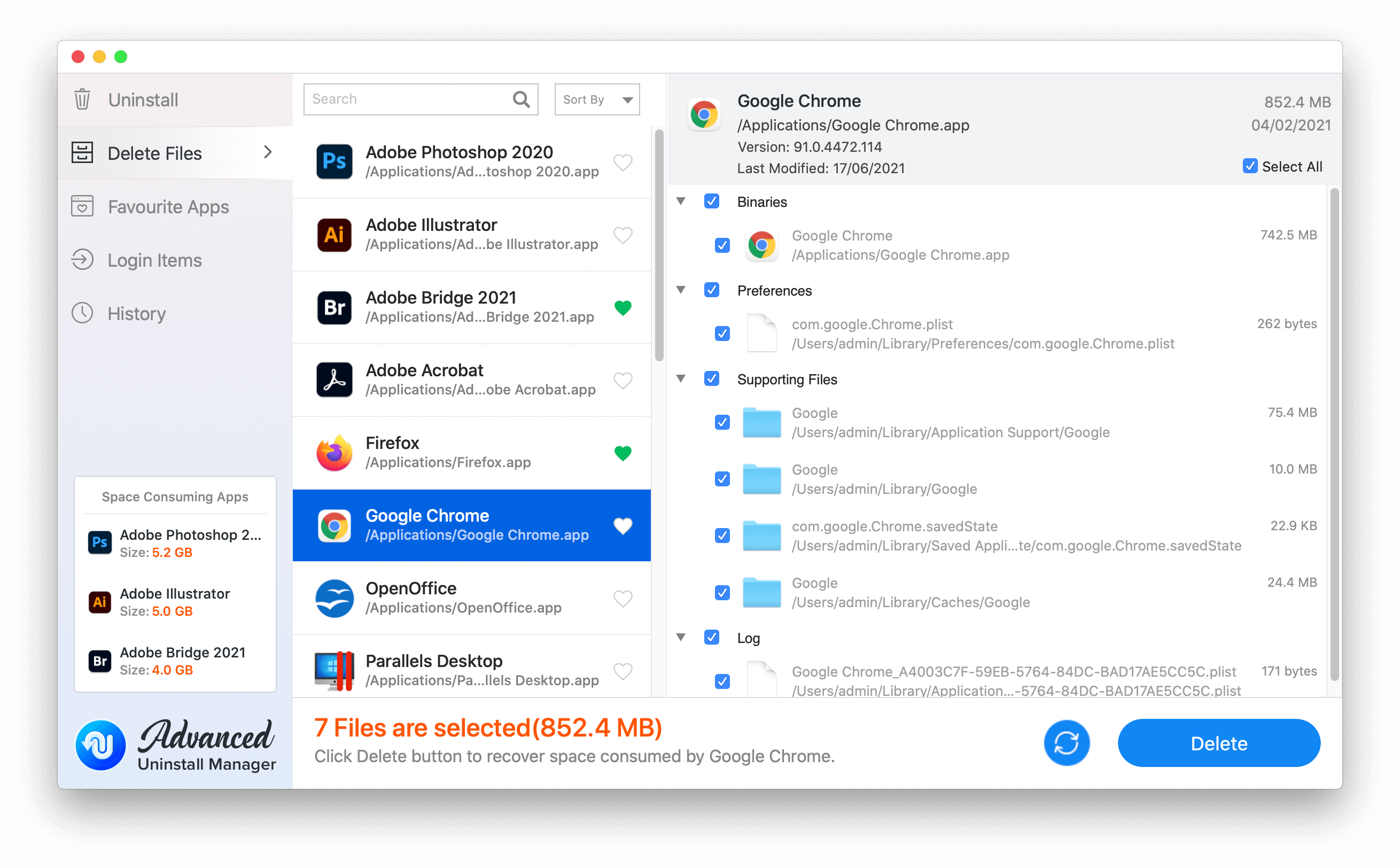
Task: Click the Adobe Bridge 2021 icon in list
Action: (x=334, y=307)
